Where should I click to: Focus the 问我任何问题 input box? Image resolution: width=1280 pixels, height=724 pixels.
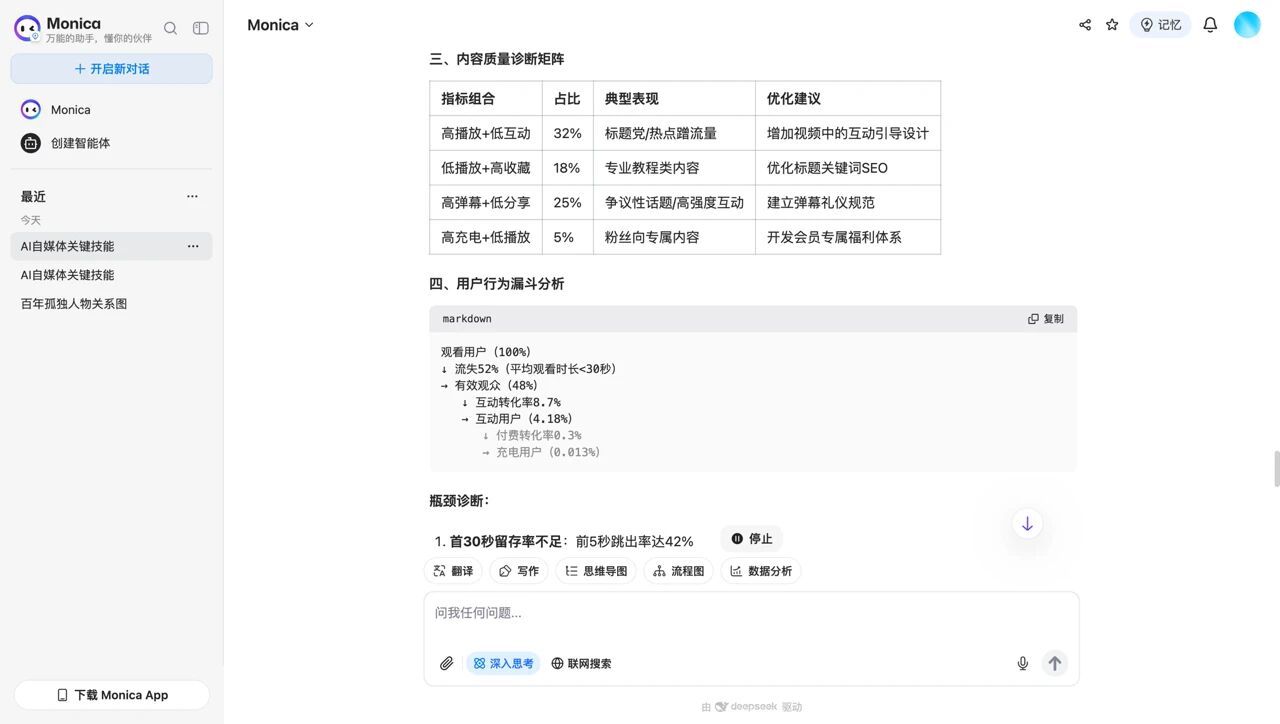pyautogui.click(x=751, y=614)
